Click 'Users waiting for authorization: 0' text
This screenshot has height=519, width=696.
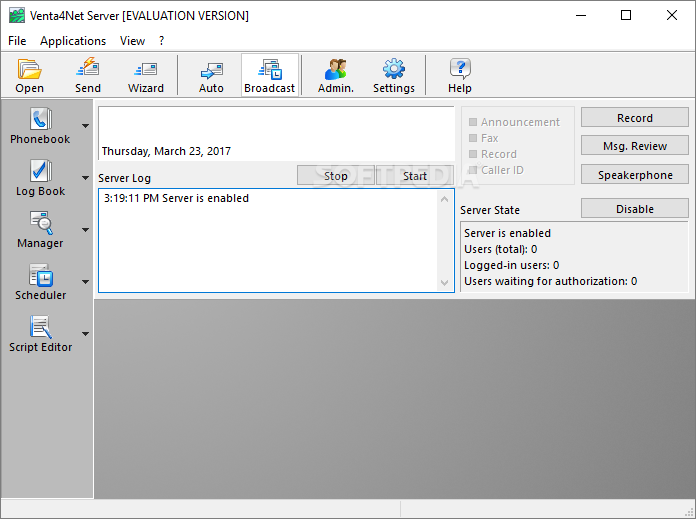(x=550, y=281)
